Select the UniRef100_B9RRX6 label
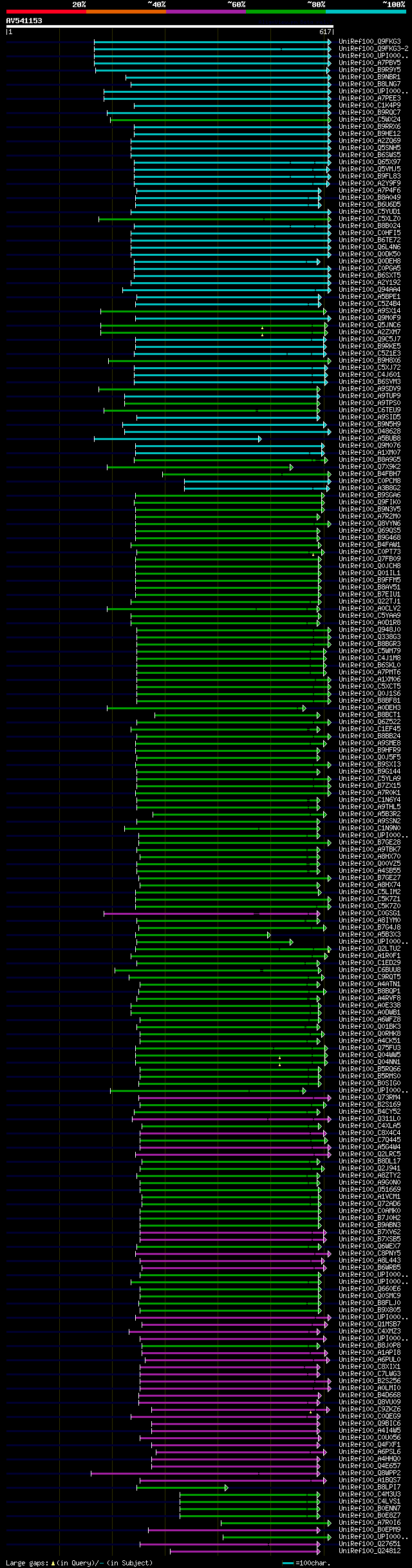The height and width of the screenshot is (1568, 412). pyautogui.click(x=370, y=127)
